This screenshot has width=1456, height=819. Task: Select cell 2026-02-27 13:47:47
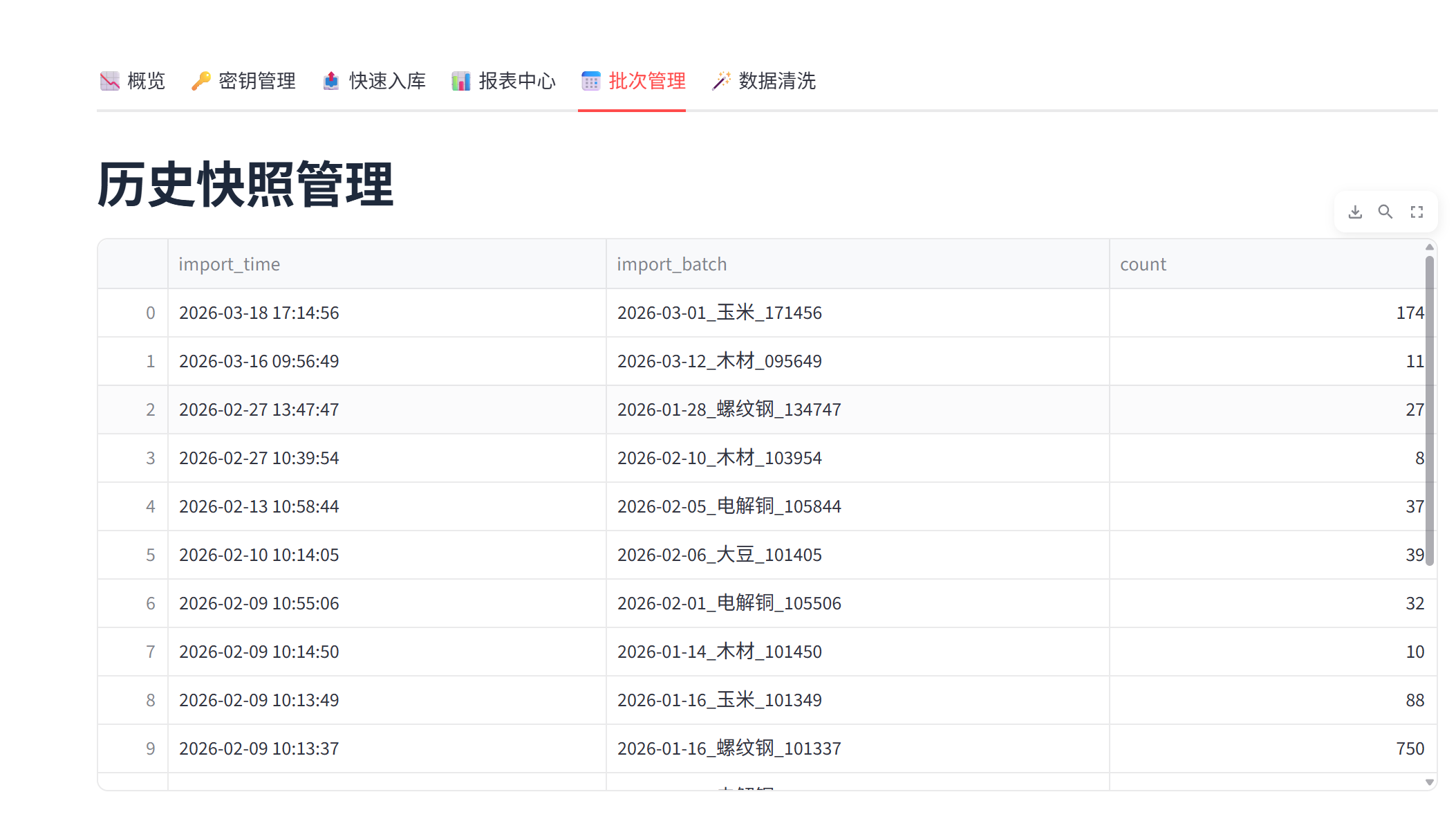tap(387, 410)
